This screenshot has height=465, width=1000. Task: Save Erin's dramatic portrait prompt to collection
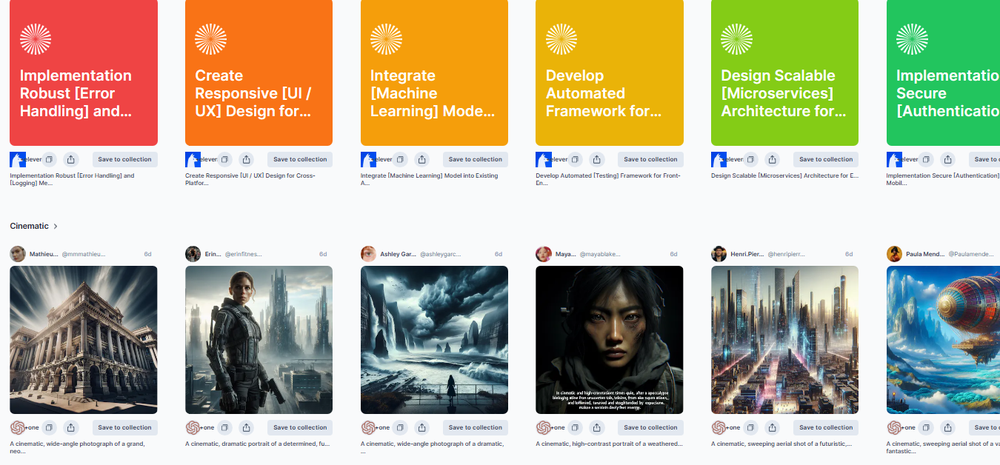coord(300,427)
